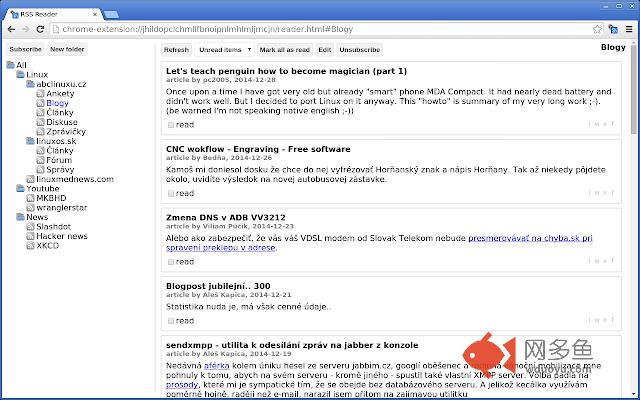Viewport: 640px width, 400px height.
Task: Click the page vertical scrollbar thumb
Action: [633, 88]
